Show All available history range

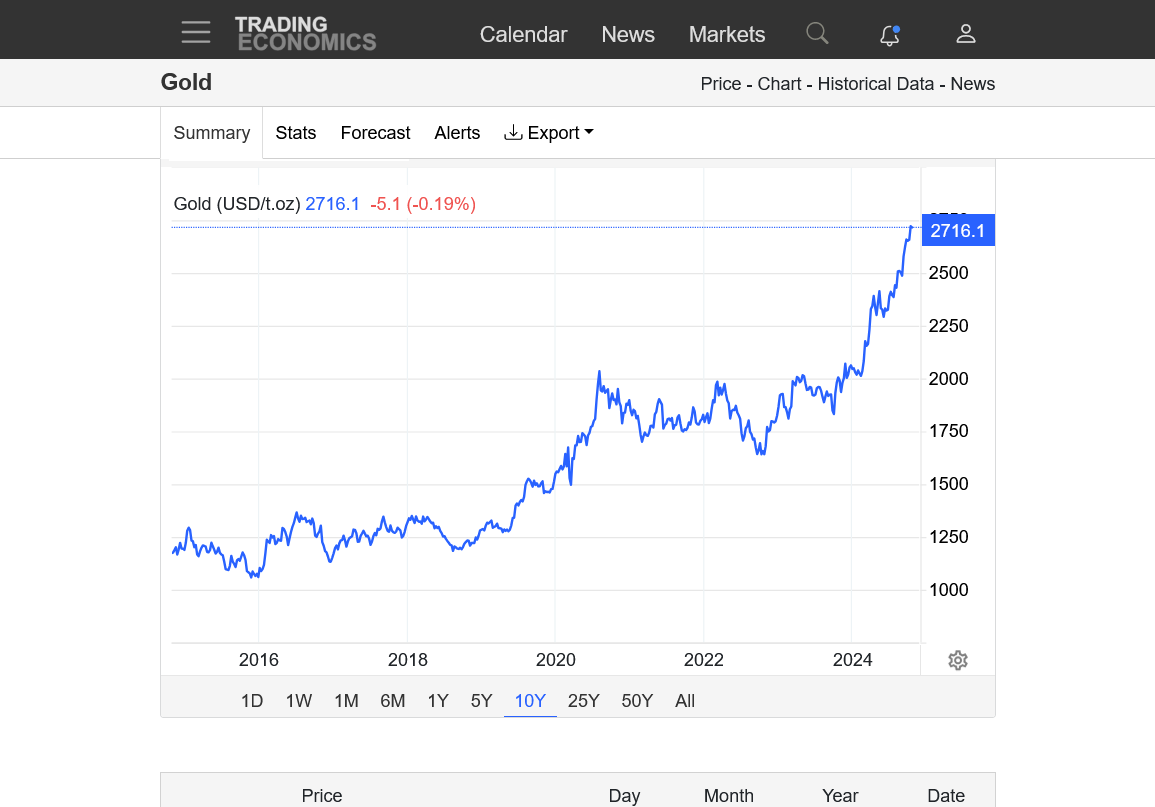[685, 701]
